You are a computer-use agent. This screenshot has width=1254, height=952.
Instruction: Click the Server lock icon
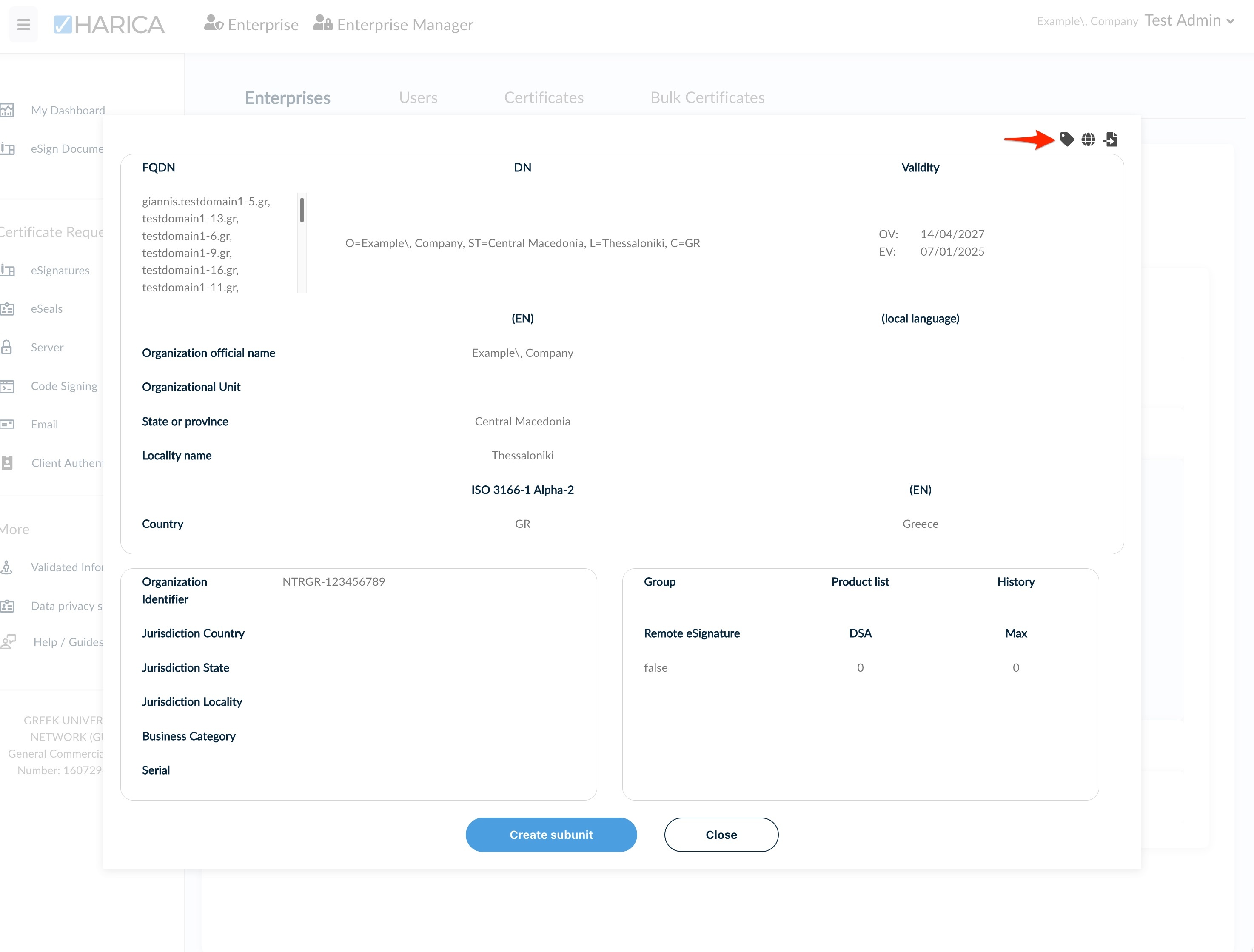7,347
